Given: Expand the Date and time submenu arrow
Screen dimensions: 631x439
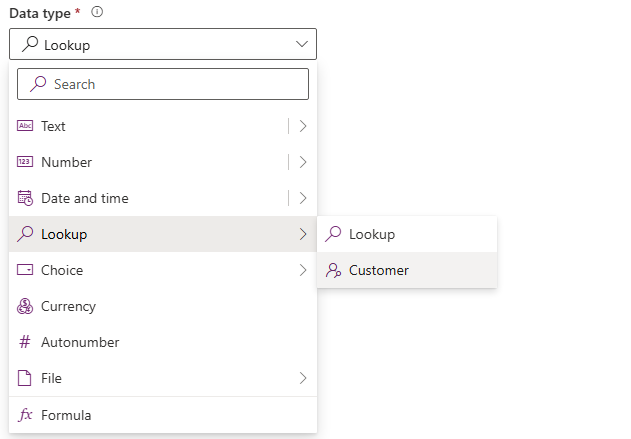Looking at the screenshot, I should (302, 198).
